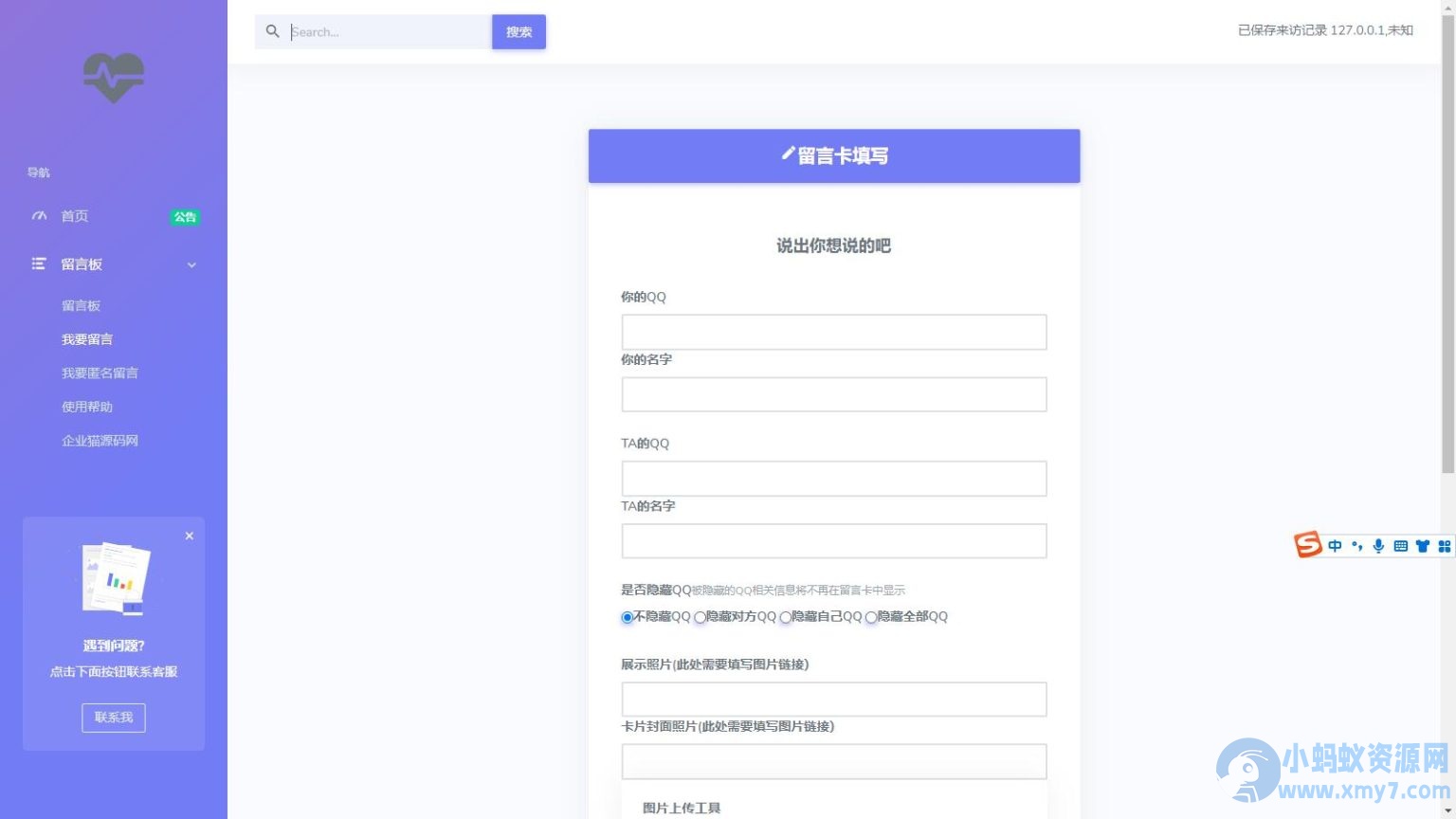Open 企业猫源码网 link in sidebar
The width and height of the screenshot is (1456, 819).
tap(100, 441)
